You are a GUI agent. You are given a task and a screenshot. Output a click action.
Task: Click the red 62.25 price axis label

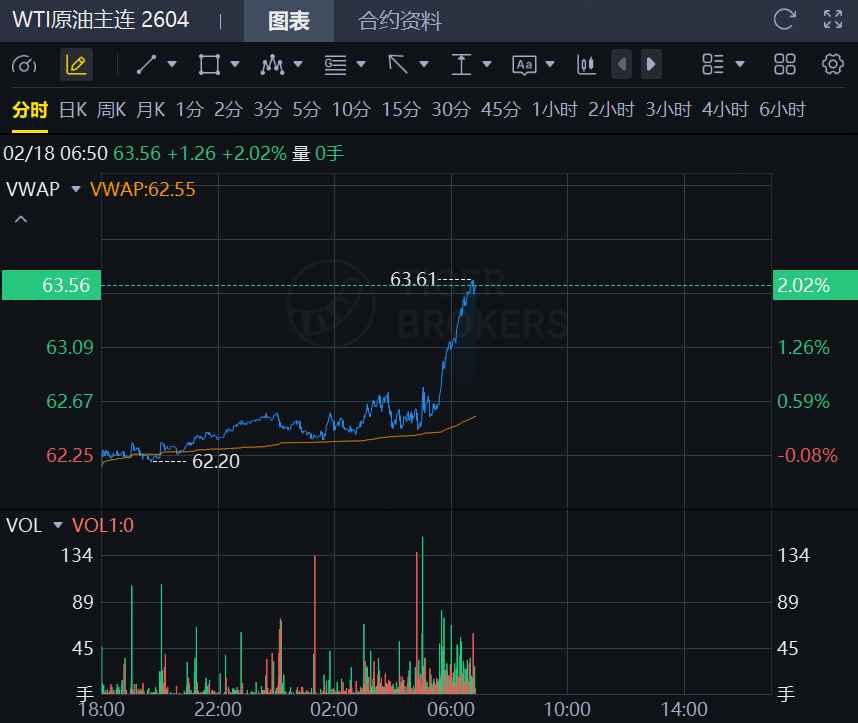[x=69, y=455]
